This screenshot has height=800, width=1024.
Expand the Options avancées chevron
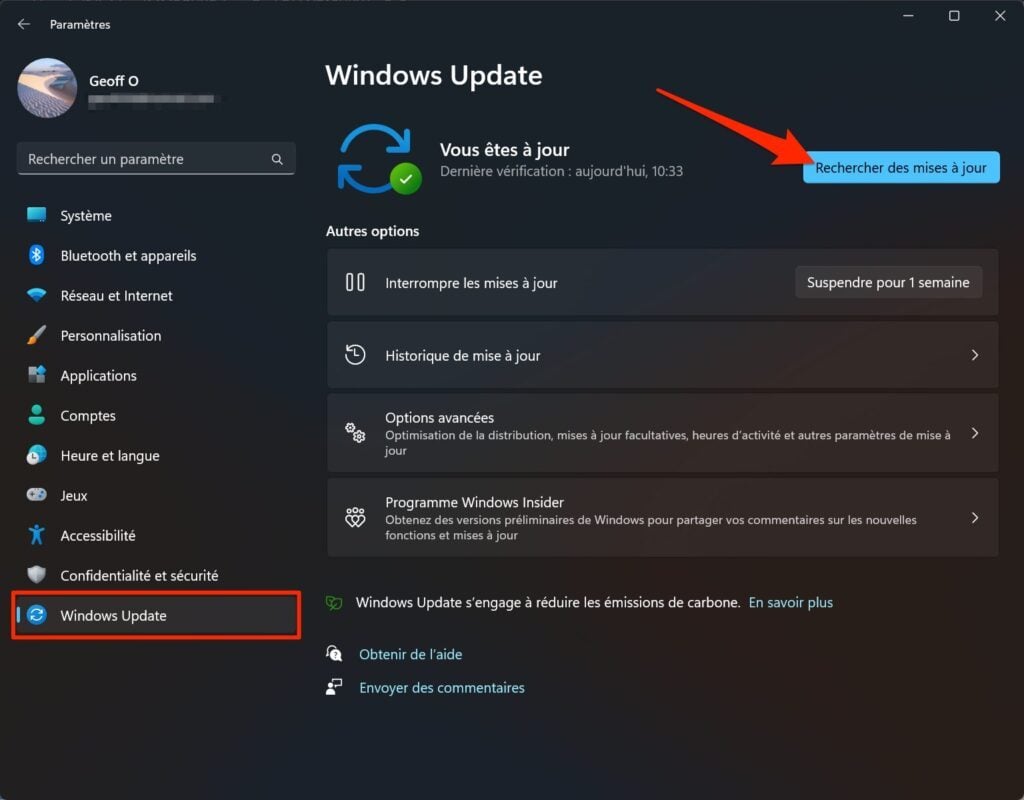[x=974, y=433]
